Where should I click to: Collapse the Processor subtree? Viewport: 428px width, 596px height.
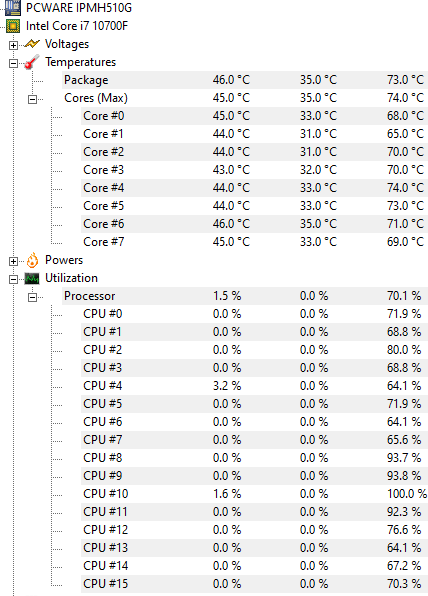coord(32,297)
